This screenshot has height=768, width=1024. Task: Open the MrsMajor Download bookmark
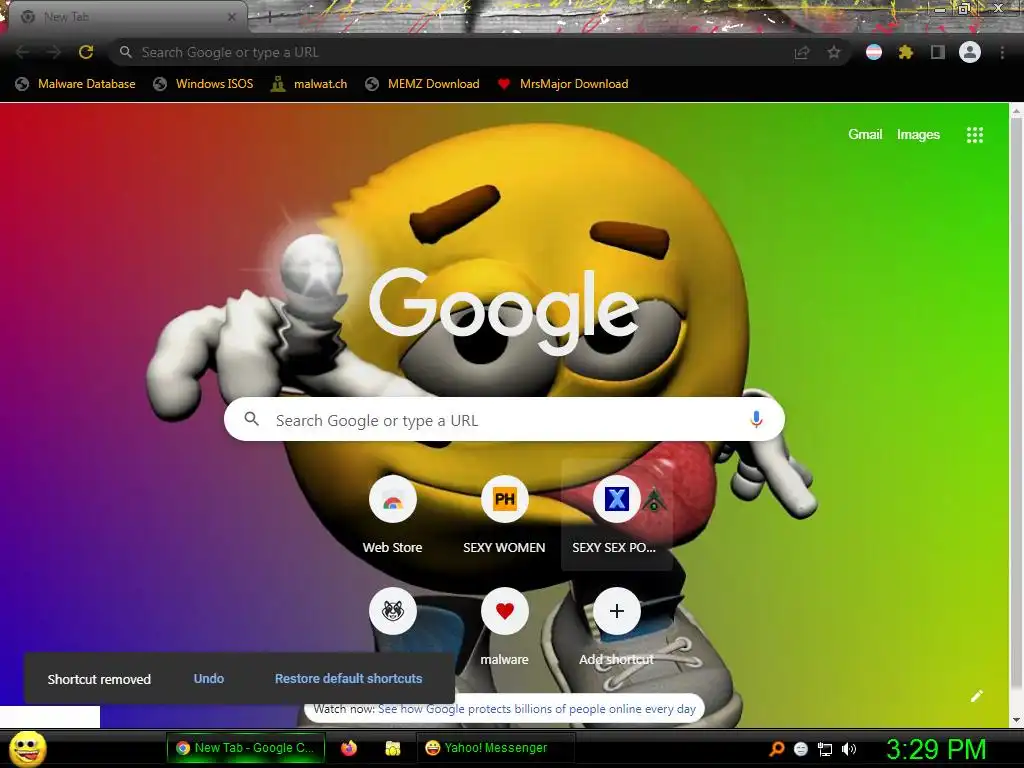(563, 84)
